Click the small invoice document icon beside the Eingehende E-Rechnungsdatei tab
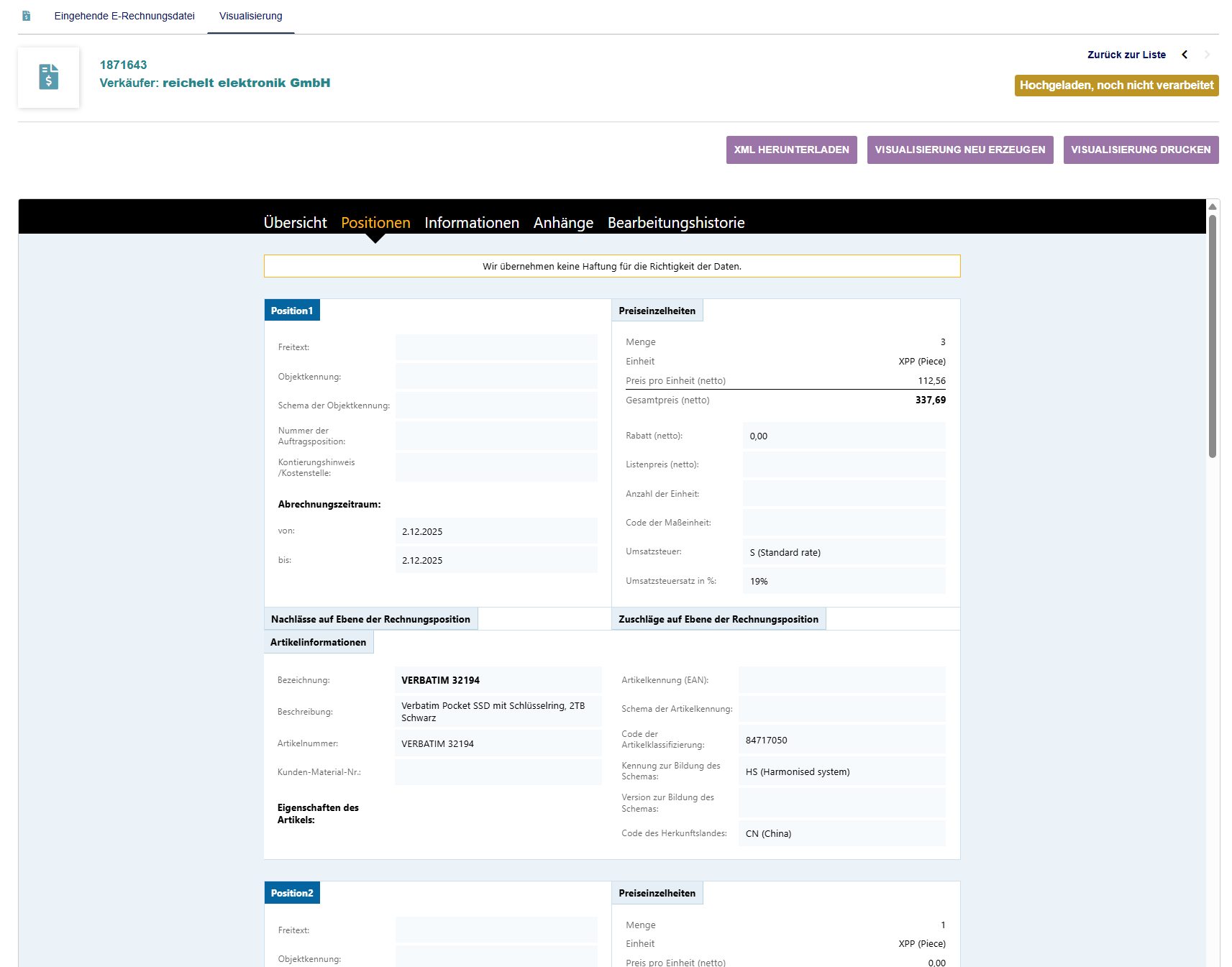The width and height of the screenshot is (1232, 967). tap(27, 16)
